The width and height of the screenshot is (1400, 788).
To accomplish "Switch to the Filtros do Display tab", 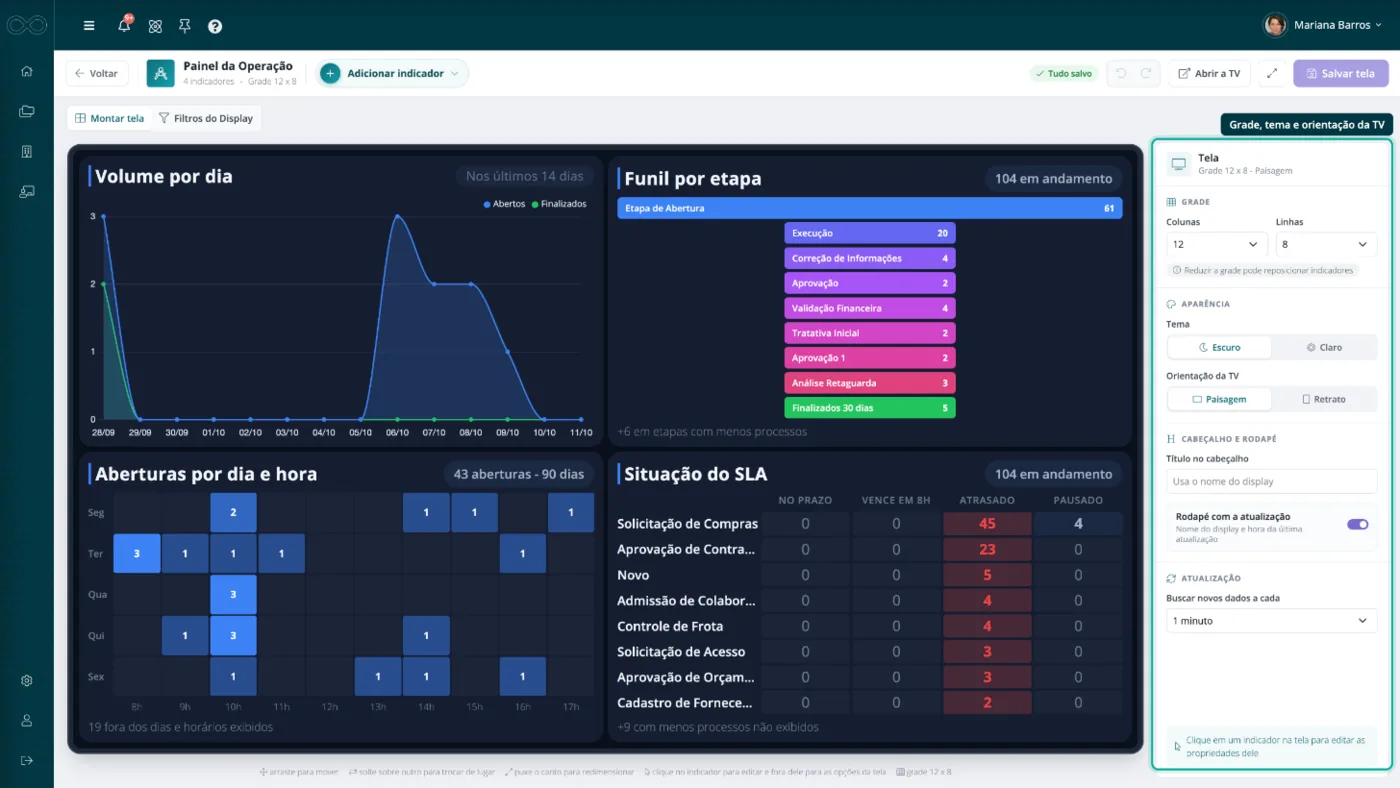I will [206, 118].
